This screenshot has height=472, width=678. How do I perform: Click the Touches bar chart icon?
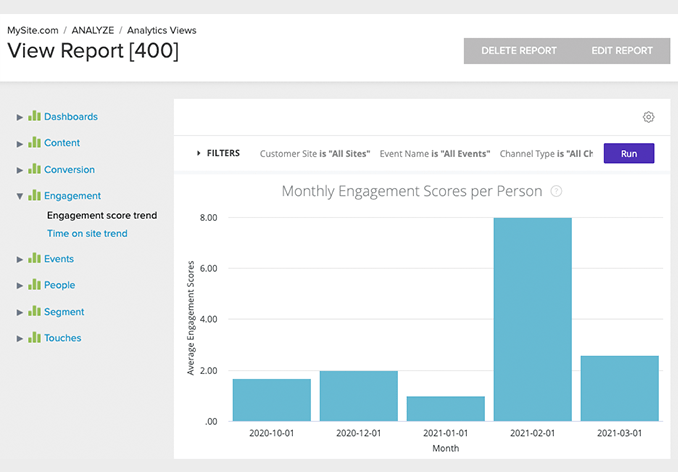[x=35, y=338]
